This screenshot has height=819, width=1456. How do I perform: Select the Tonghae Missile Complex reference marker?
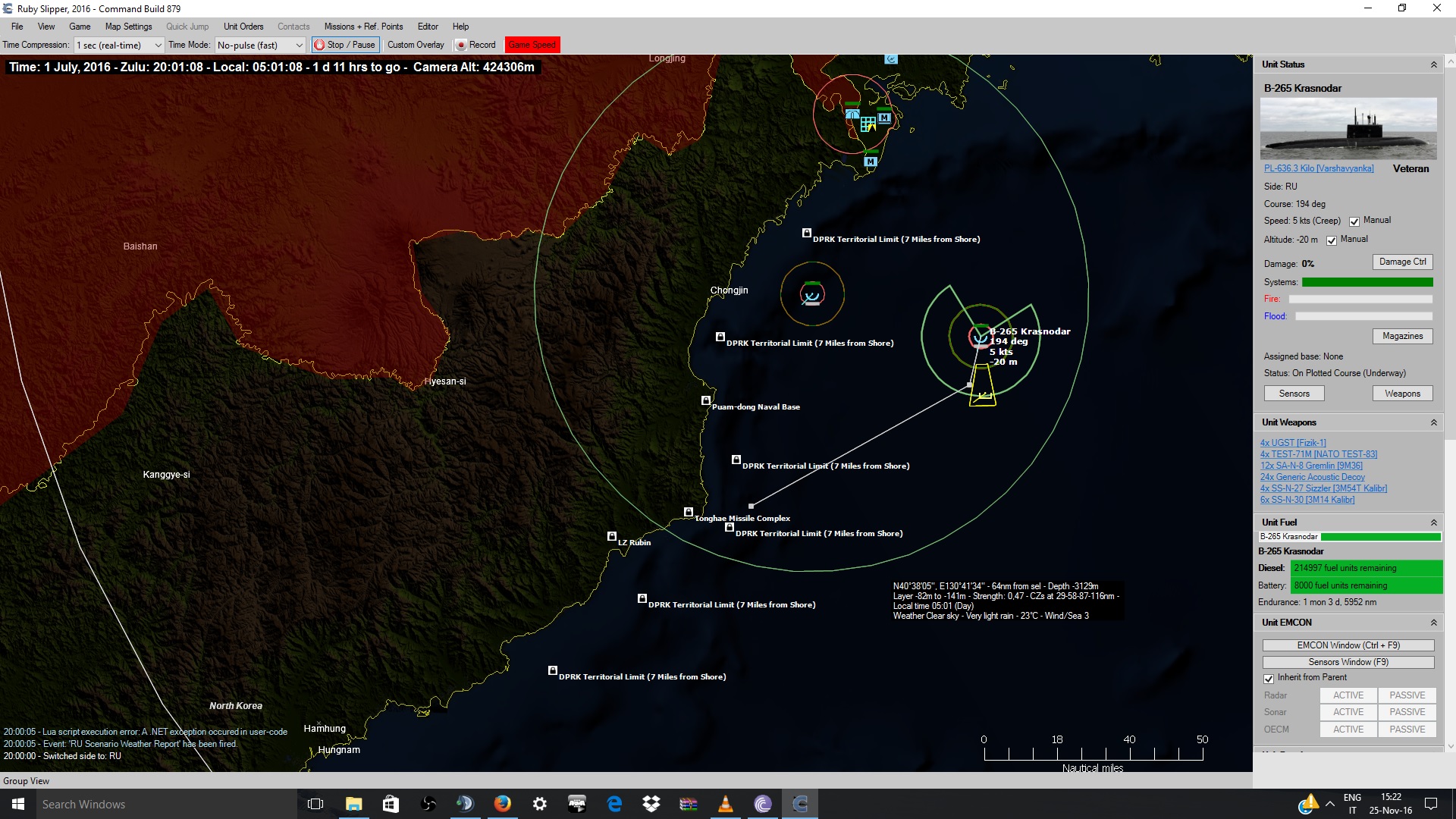(689, 513)
